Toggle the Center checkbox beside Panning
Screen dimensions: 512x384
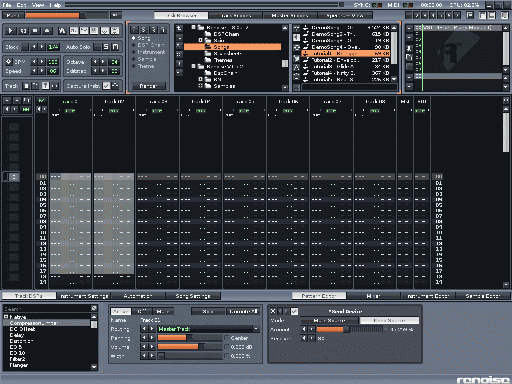point(227,338)
